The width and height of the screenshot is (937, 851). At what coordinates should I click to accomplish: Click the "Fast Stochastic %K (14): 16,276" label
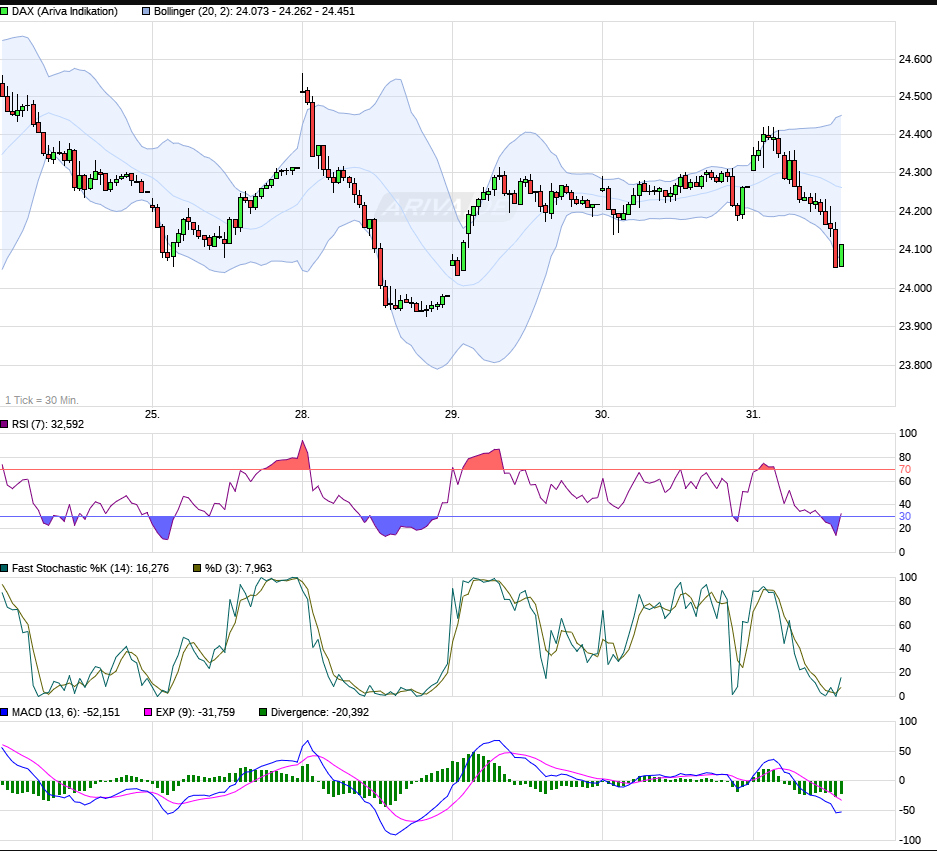click(90, 568)
